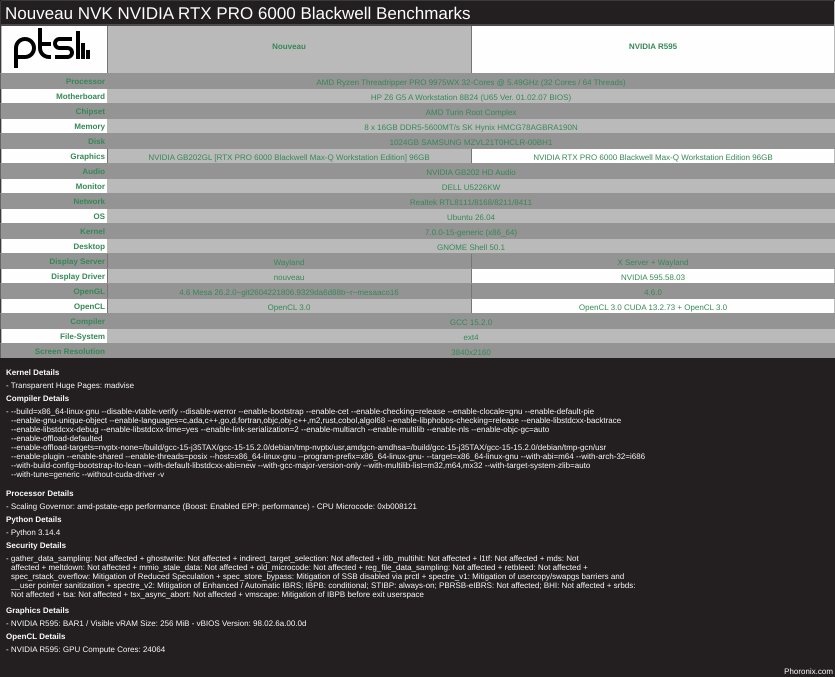Click the OpenCL 3.0 CUDA 13.2.73 value
The height and width of the screenshot is (677, 835).
(x=652, y=307)
